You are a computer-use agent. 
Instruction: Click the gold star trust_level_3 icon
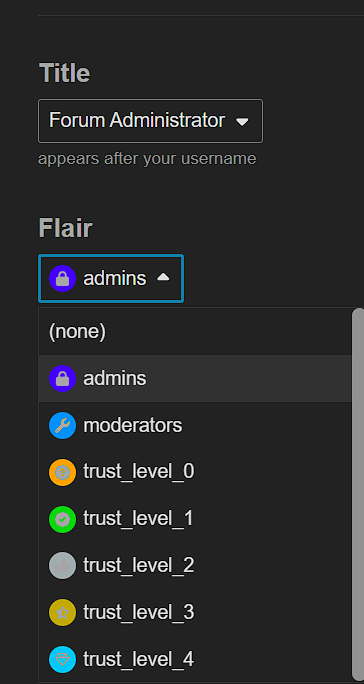point(62,612)
